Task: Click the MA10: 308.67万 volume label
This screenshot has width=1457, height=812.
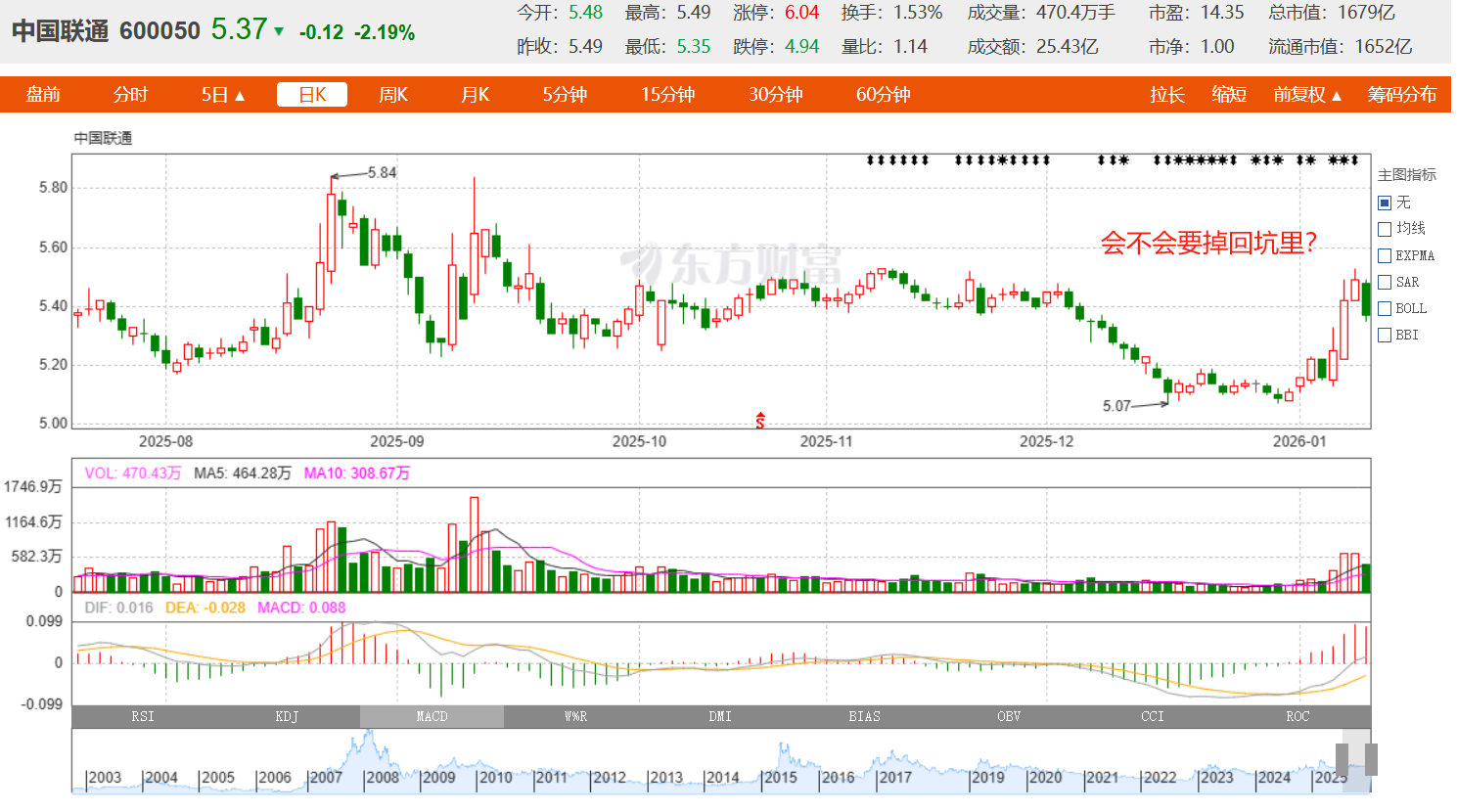Action: [x=357, y=474]
